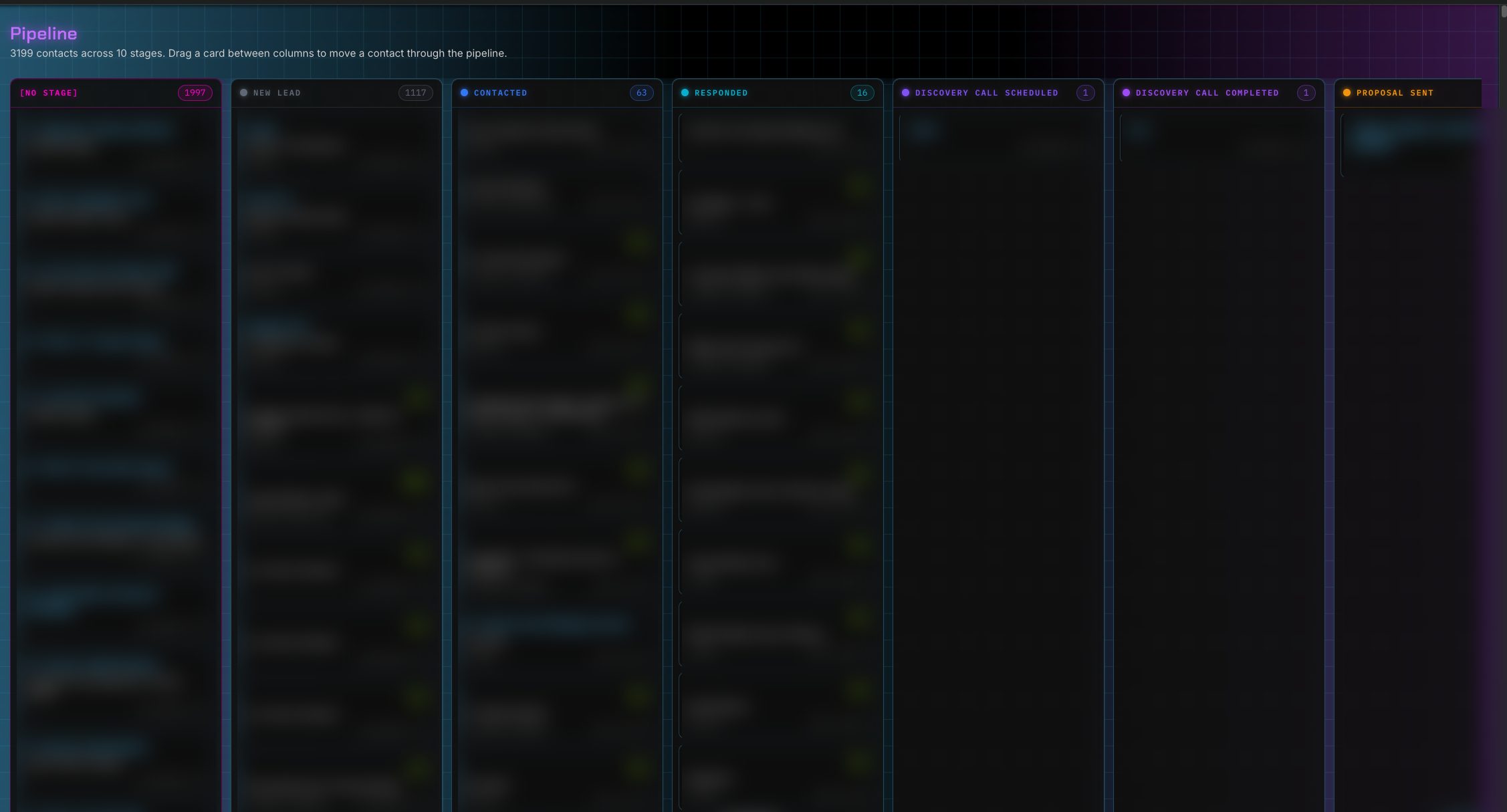Open the card in DISCOVERY CALL SCHEDULED column
The width and height of the screenshot is (1507, 812).
[998, 138]
